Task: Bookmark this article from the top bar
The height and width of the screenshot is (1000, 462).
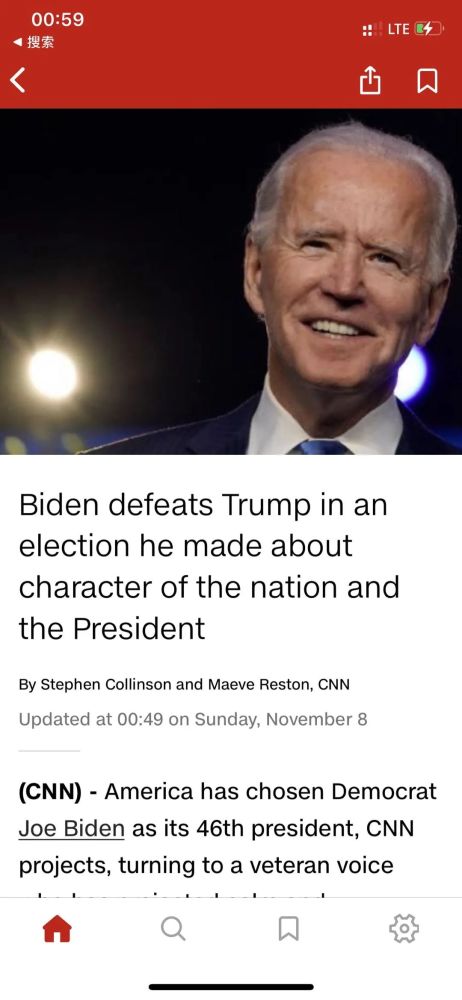Action: [428, 81]
